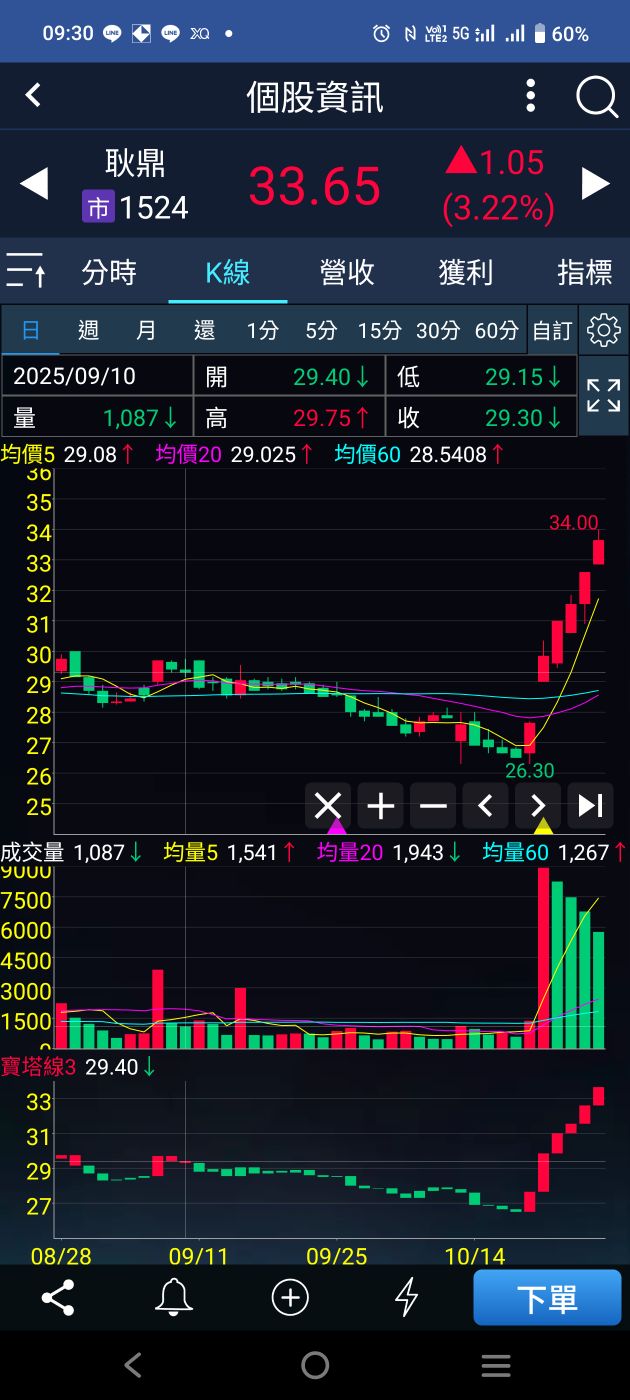
Task: Tap the back arrow in header
Action: click(x=33, y=96)
